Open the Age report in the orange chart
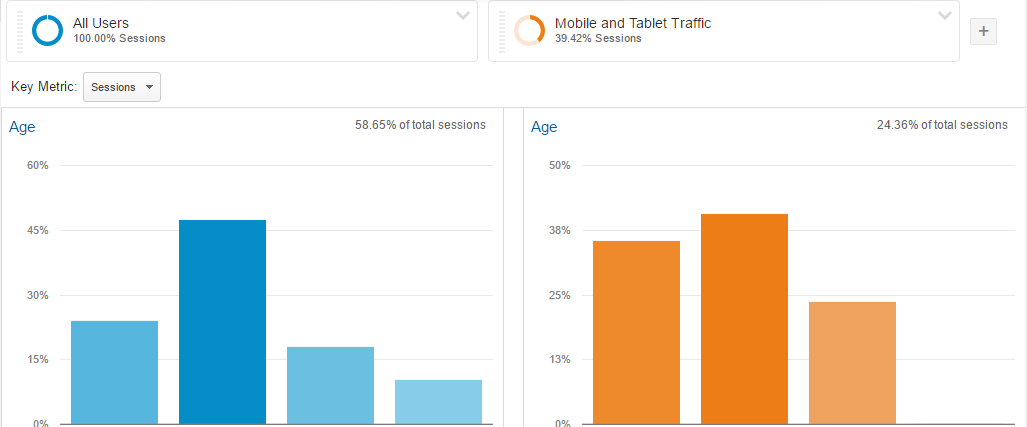Image resolution: width=1027 pixels, height=427 pixels. pos(544,127)
